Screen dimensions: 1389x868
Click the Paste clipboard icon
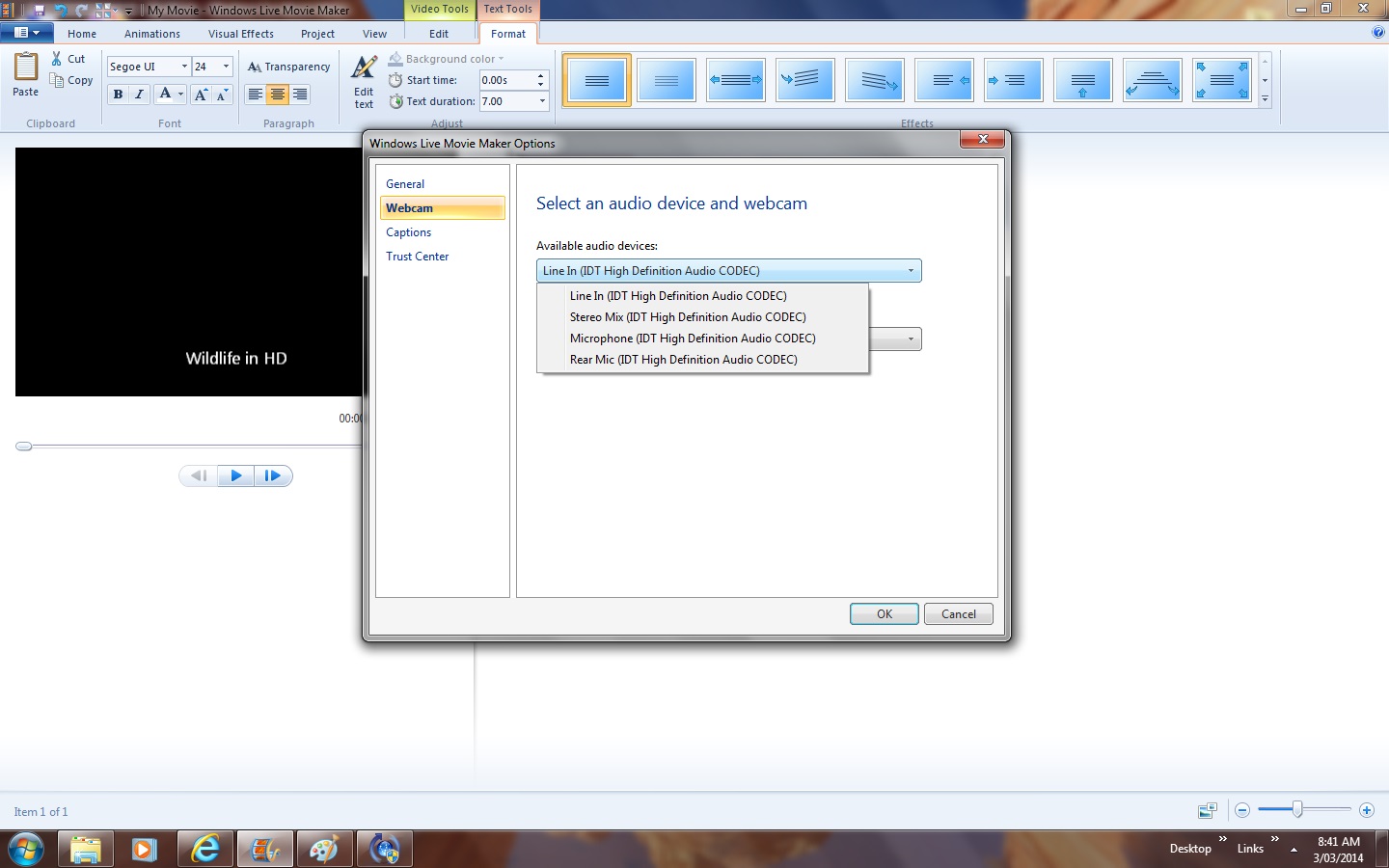point(26,74)
